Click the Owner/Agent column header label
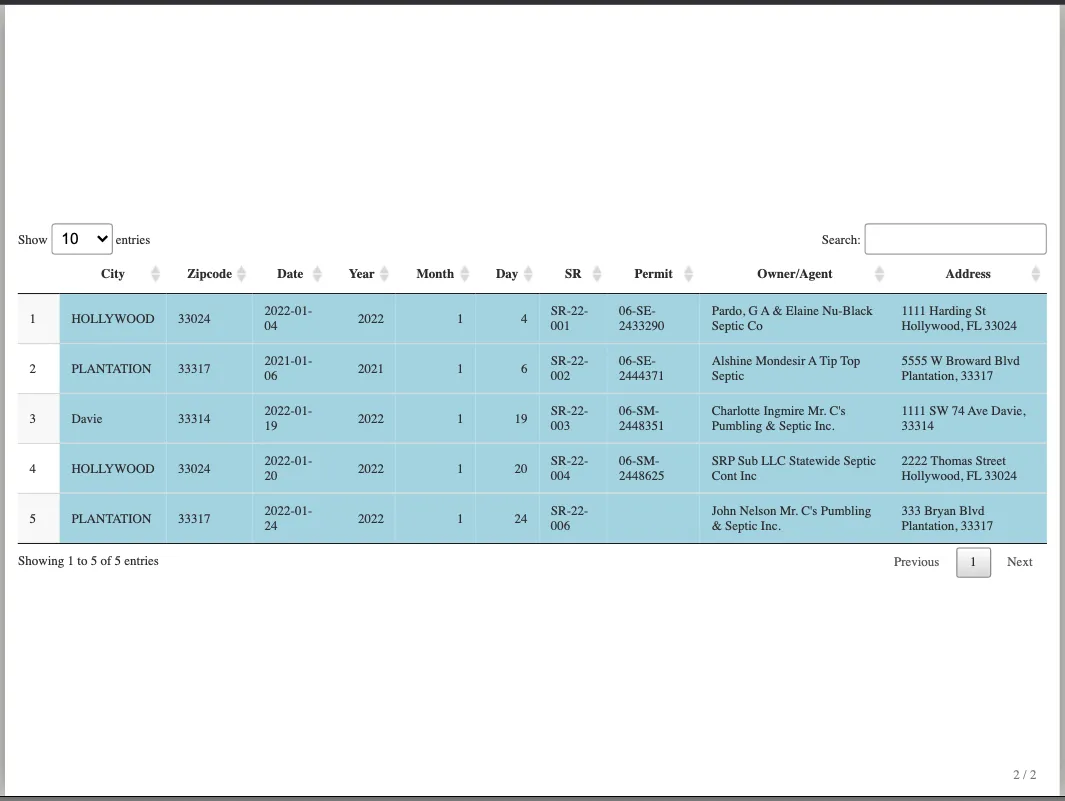The height and width of the screenshot is (801, 1065). (x=795, y=274)
